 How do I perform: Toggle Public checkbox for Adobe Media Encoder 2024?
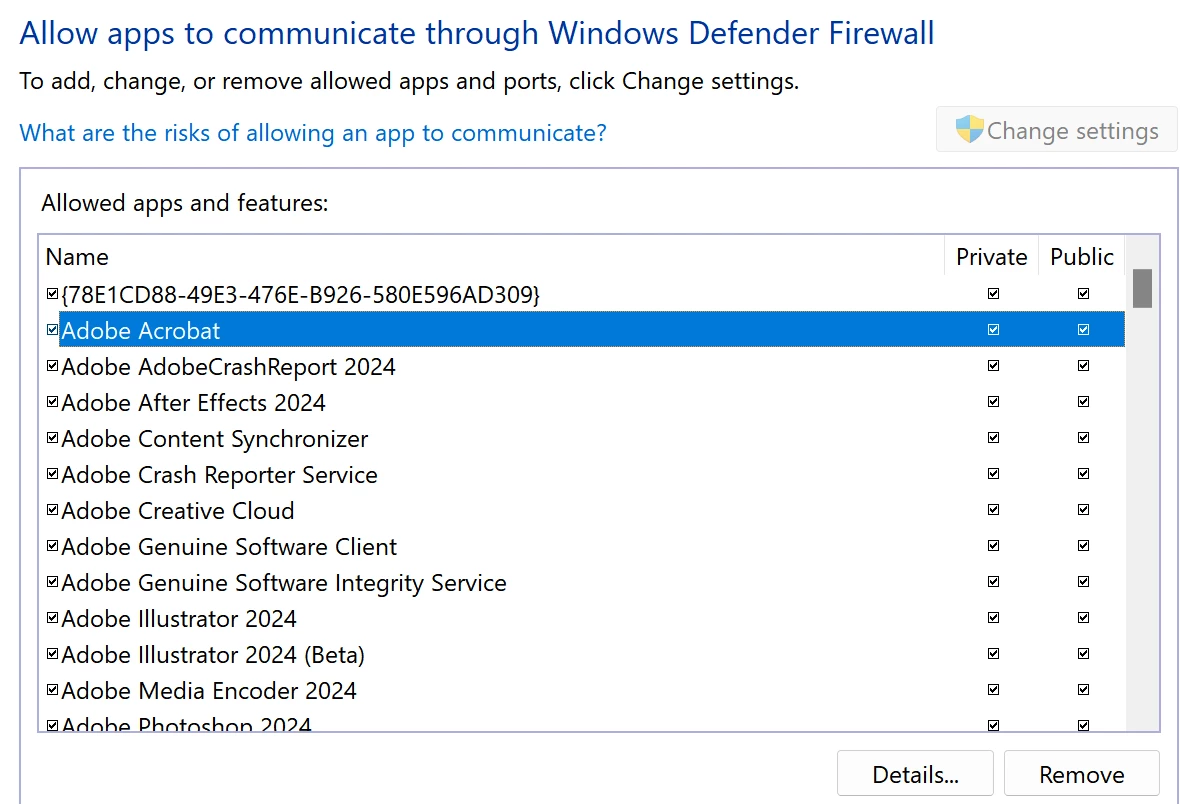[1084, 690]
